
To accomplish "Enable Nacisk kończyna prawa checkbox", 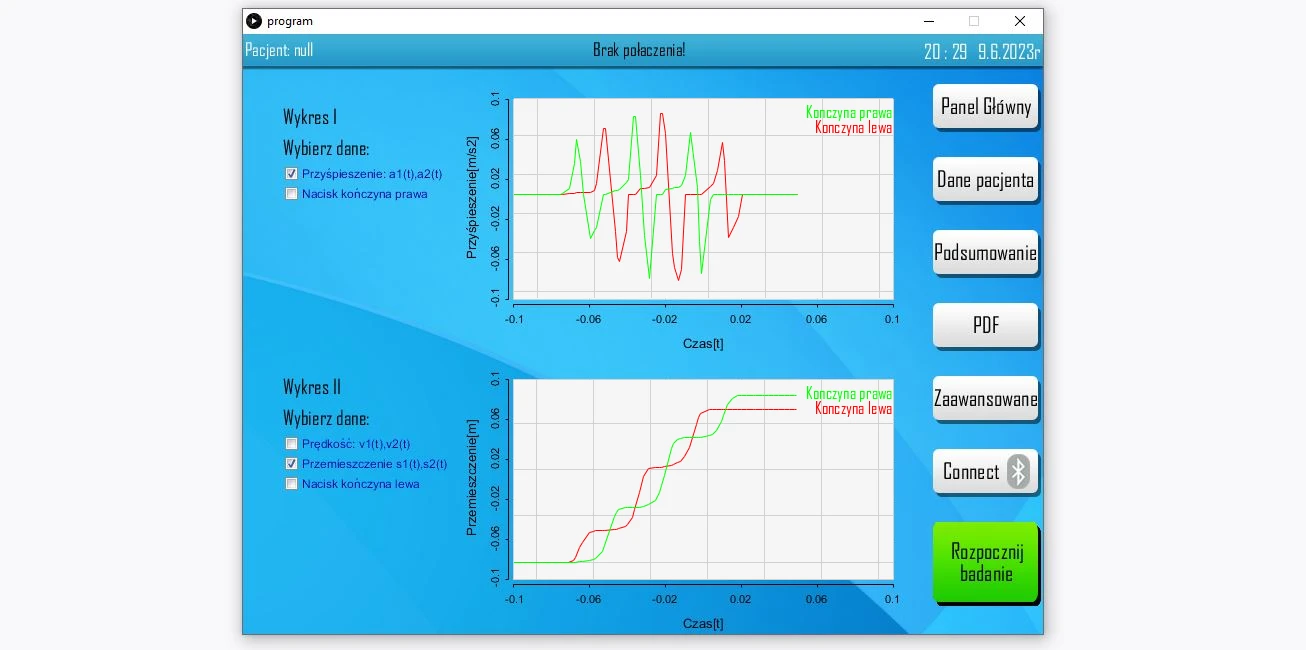I will 292,194.
